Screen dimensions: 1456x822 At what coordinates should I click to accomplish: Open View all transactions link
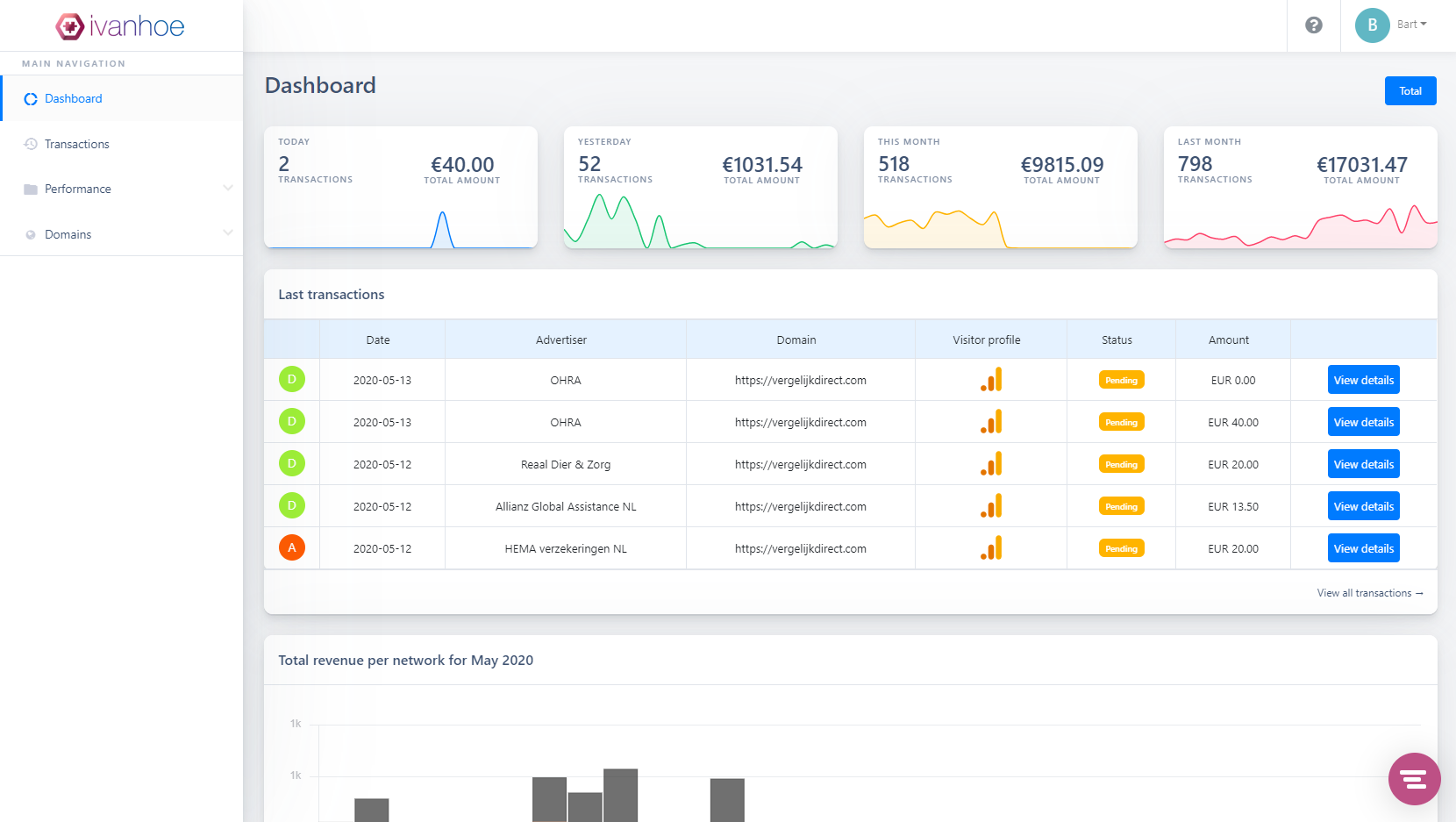1369,593
